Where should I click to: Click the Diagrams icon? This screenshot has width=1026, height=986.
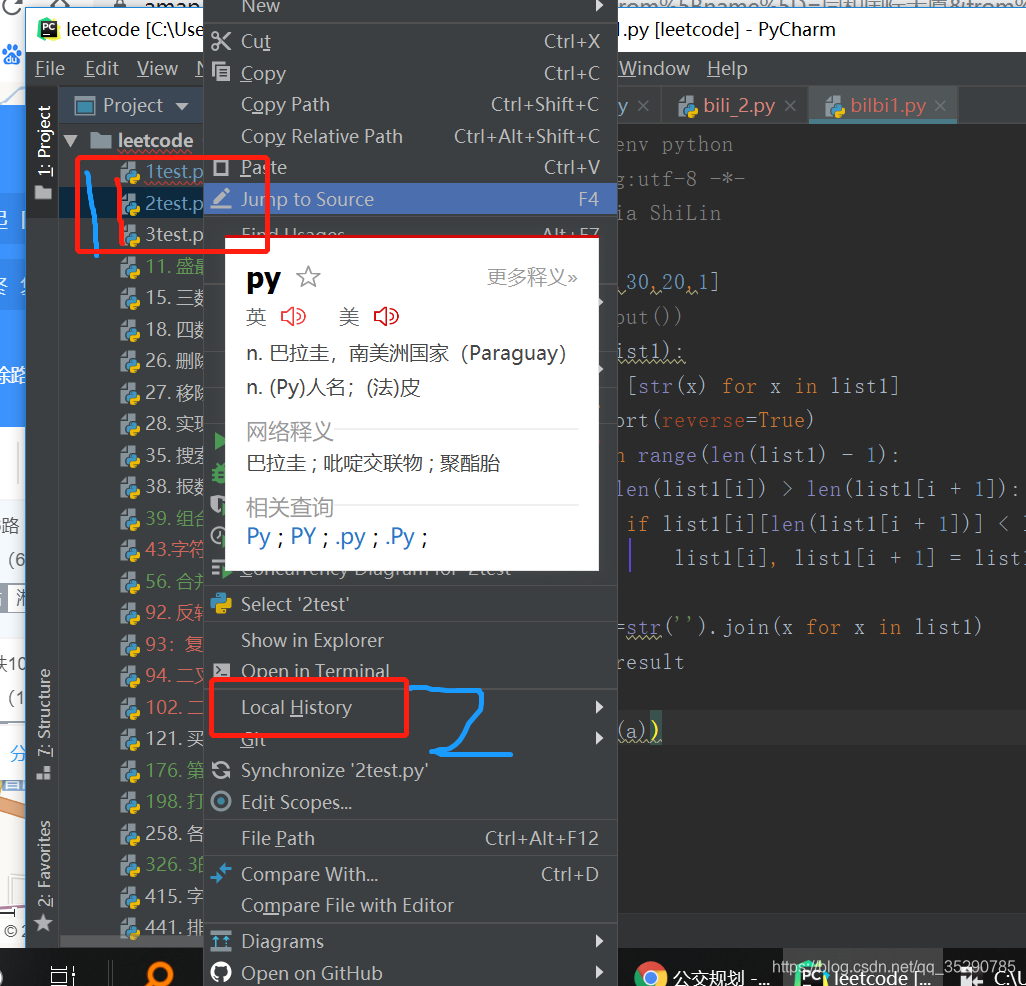click(x=221, y=941)
